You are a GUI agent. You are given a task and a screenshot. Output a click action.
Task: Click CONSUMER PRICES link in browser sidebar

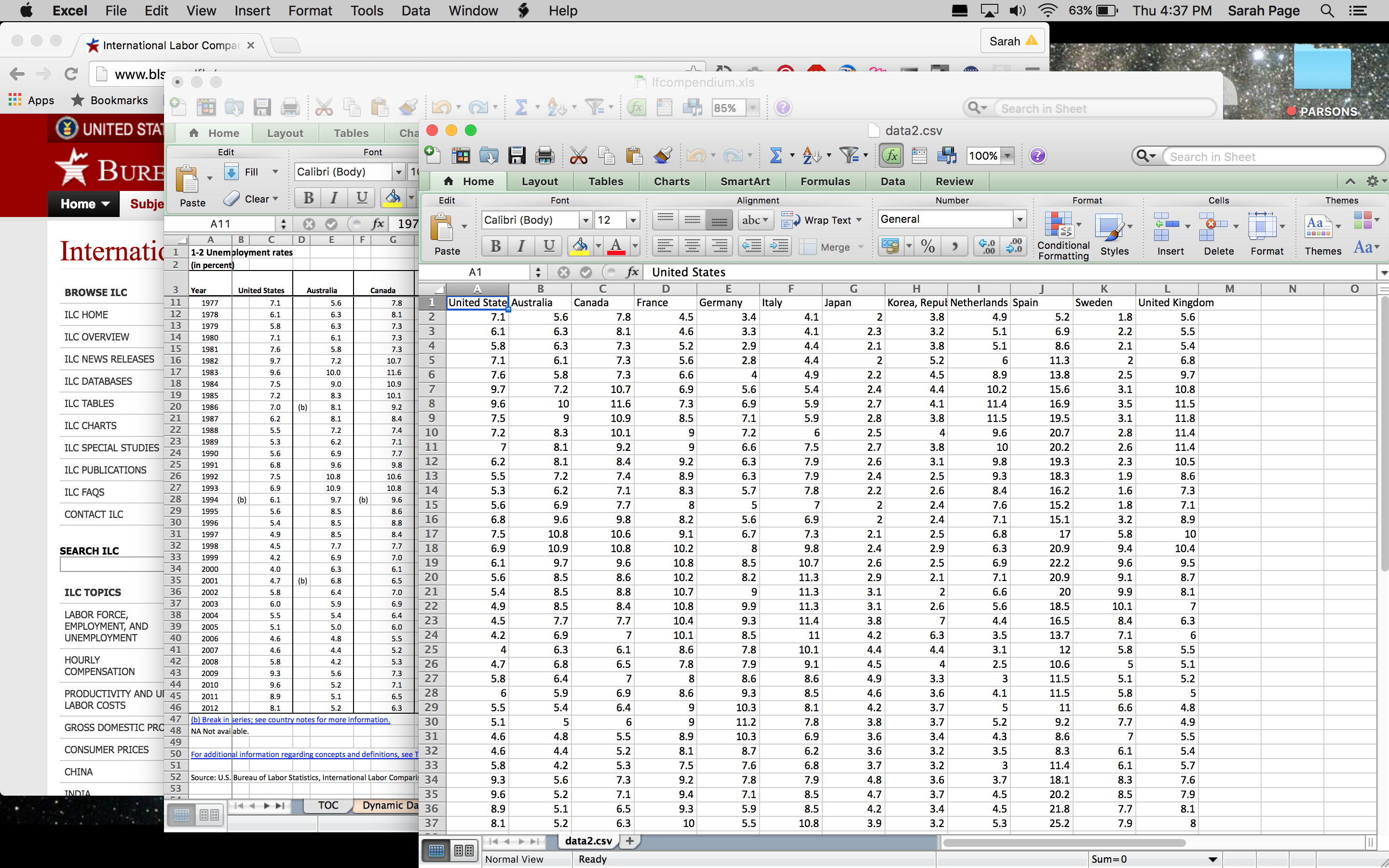(106, 750)
